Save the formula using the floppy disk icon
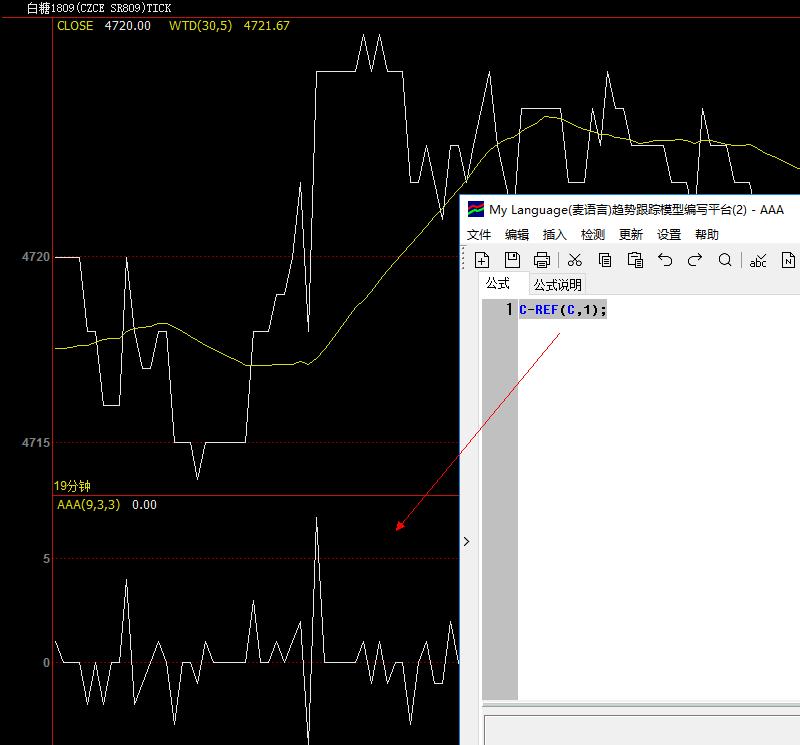Image resolution: width=800 pixels, height=745 pixels. click(x=512, y=260)
